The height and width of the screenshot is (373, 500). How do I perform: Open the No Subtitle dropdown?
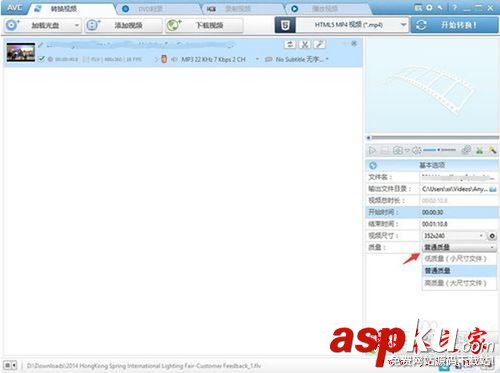(327, 59)
